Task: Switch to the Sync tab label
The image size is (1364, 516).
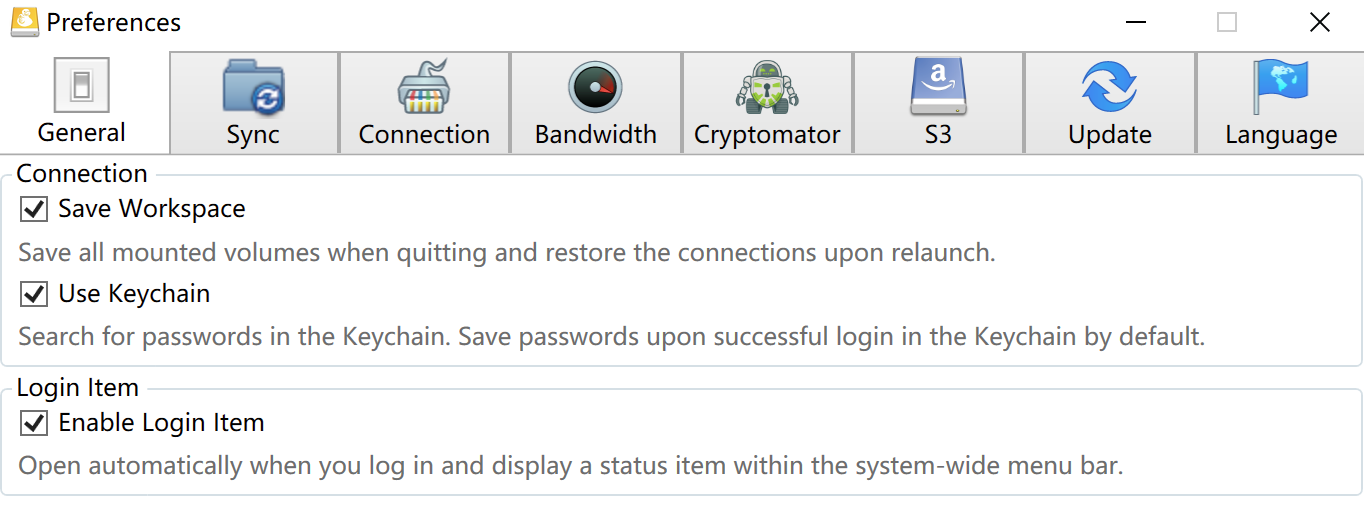Action: tap(253, 135)
